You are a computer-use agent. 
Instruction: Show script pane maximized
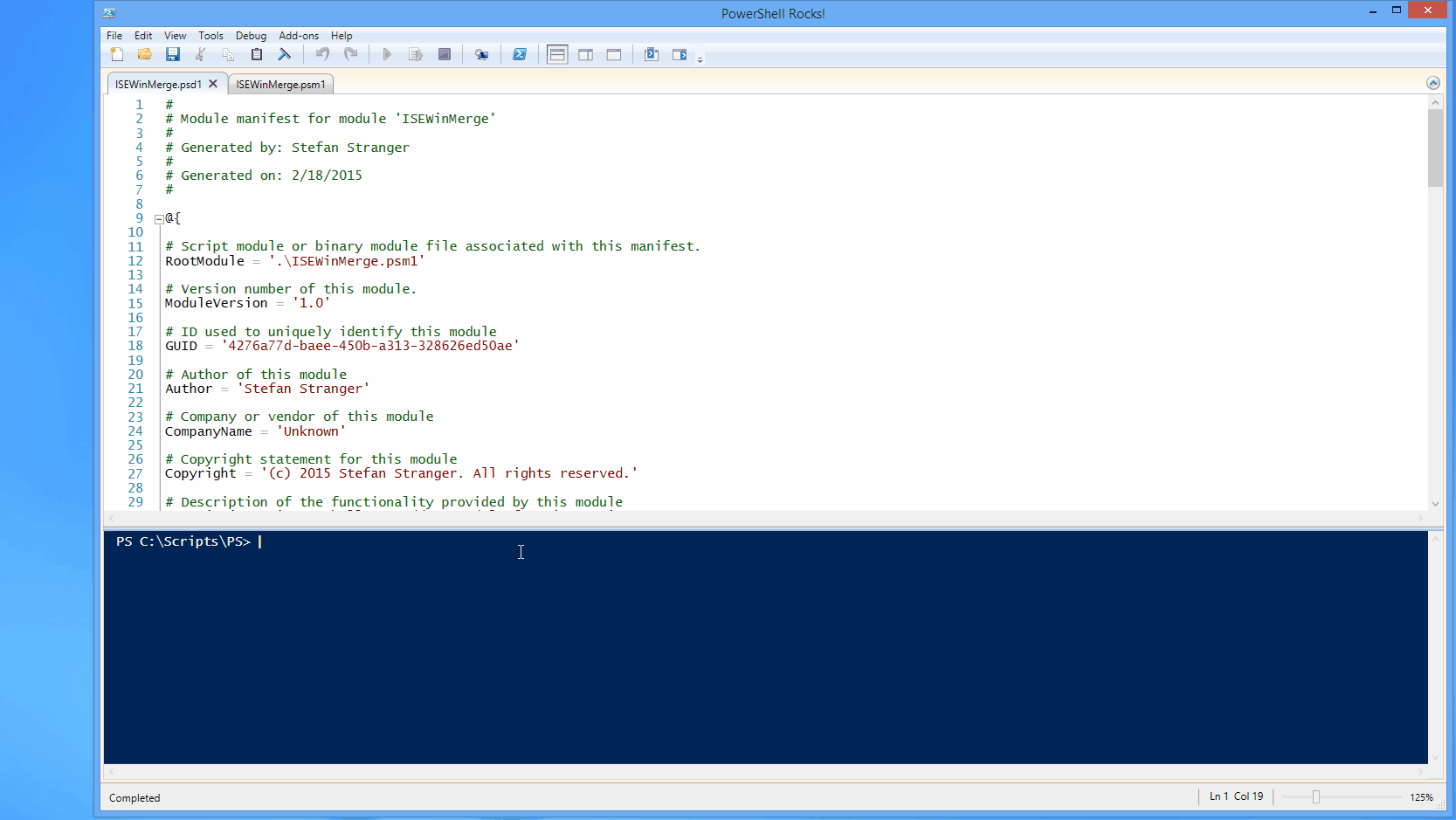pyautogui.click(x=614, y=54)
